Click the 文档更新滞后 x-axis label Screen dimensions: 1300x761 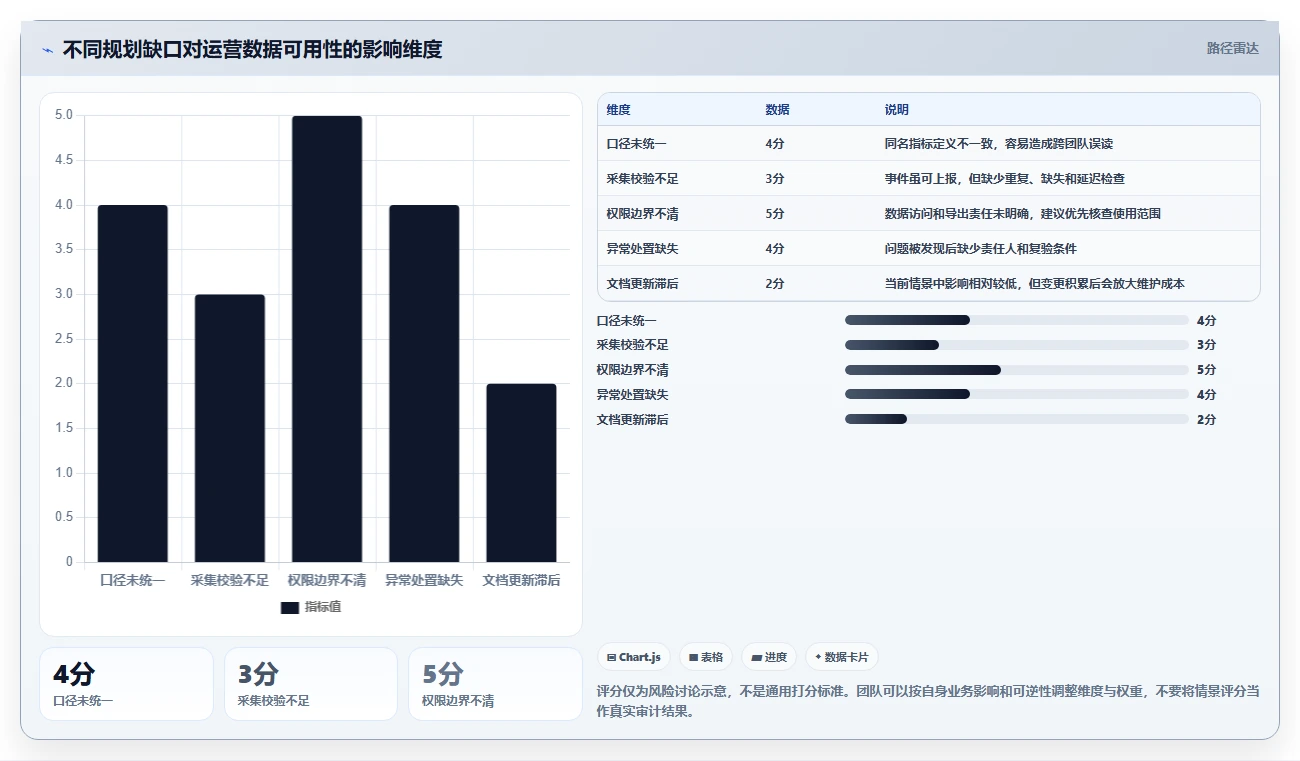[521, 580]
